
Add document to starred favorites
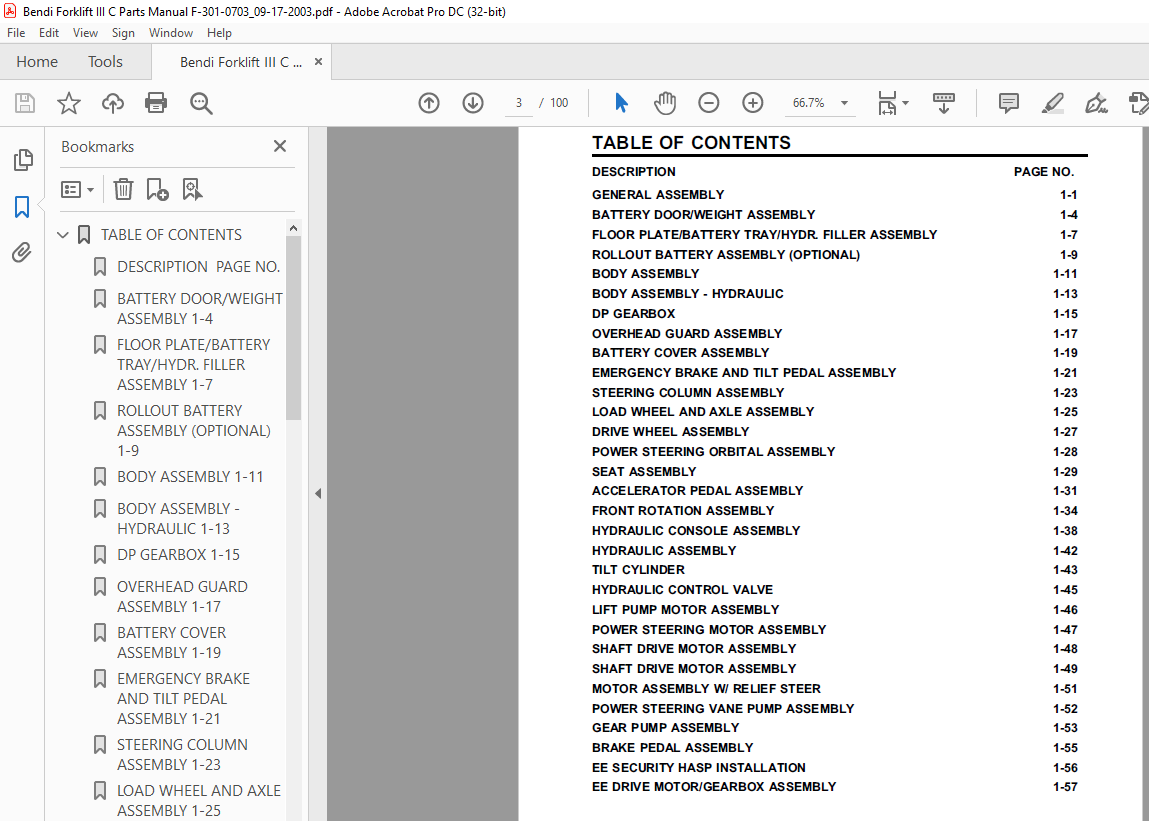point(69,103)
